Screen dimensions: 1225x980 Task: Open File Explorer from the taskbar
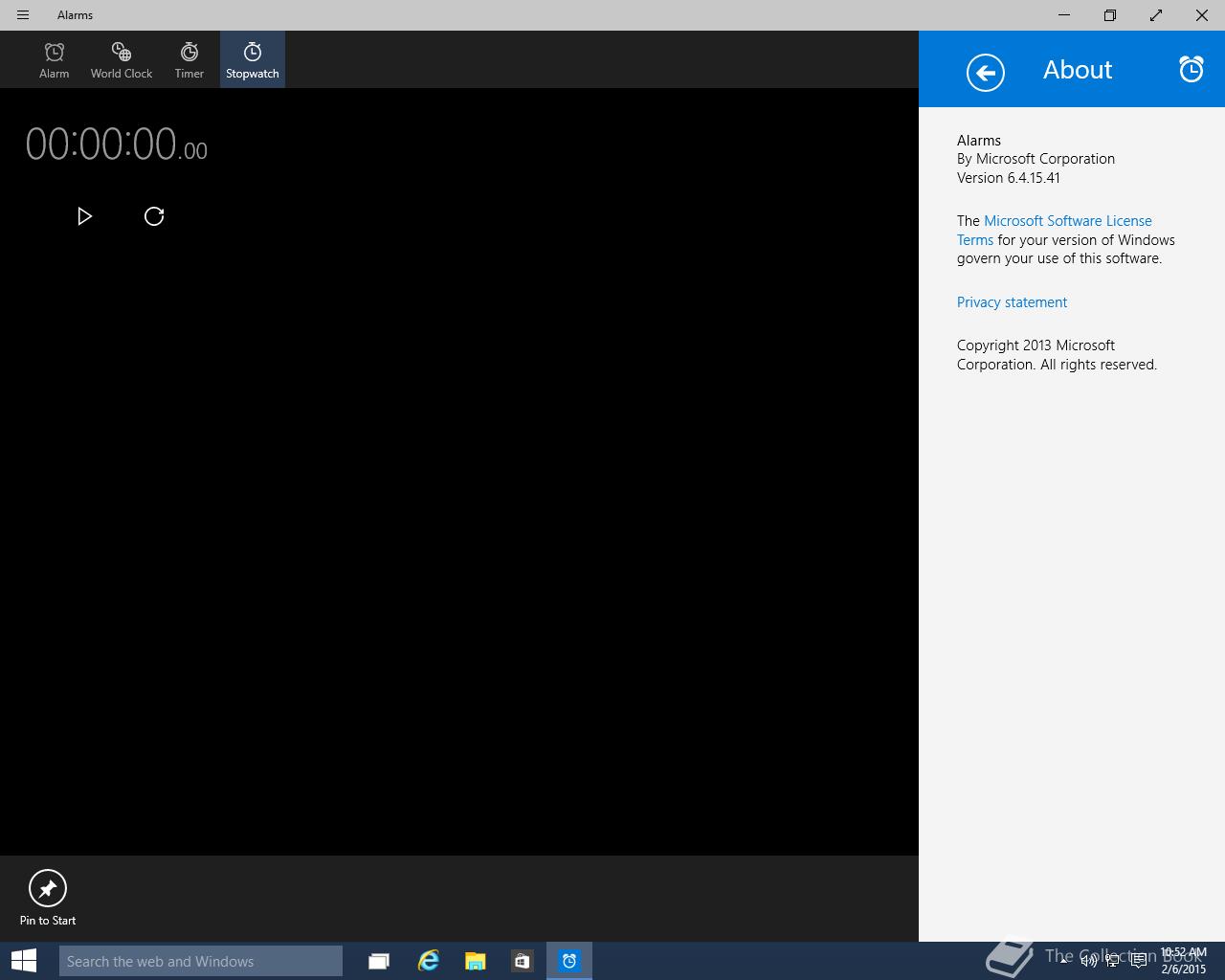click(475, 961)
